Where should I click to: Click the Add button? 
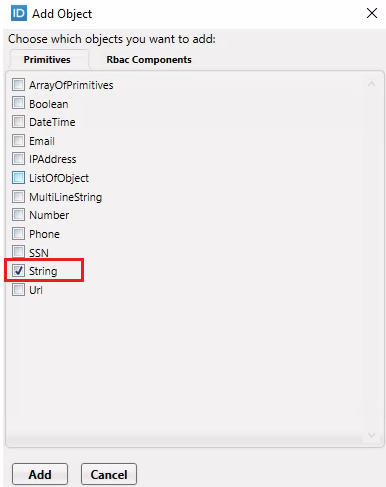(x=40, y=474)
